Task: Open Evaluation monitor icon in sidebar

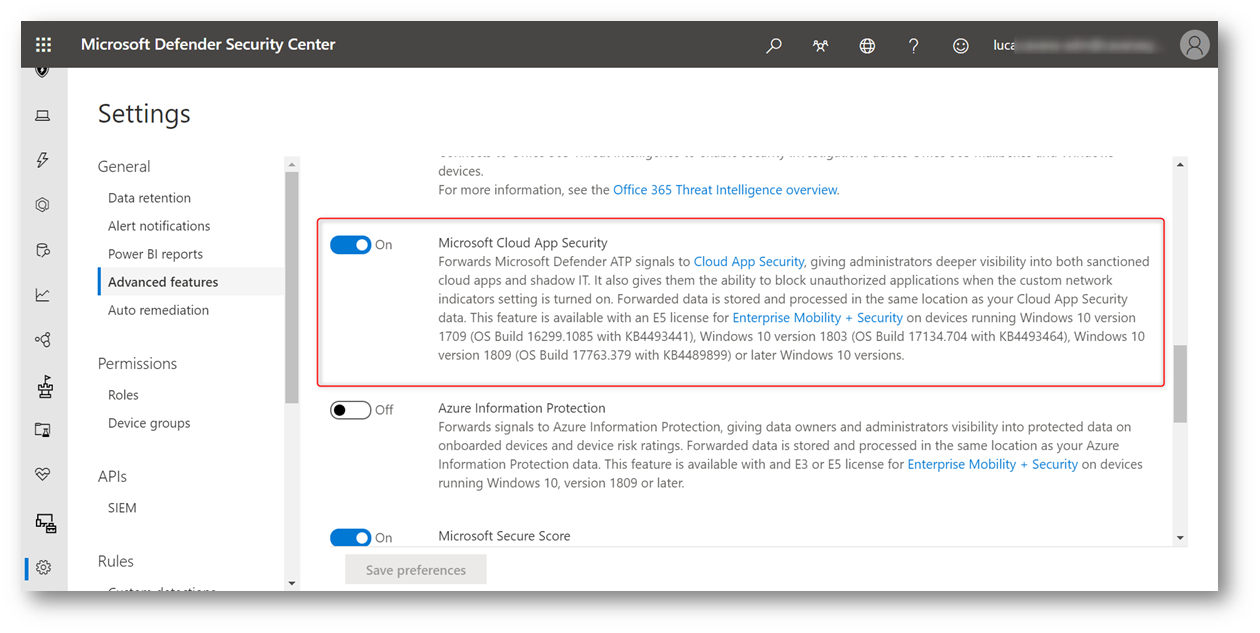Action: (x=43, y=430)
